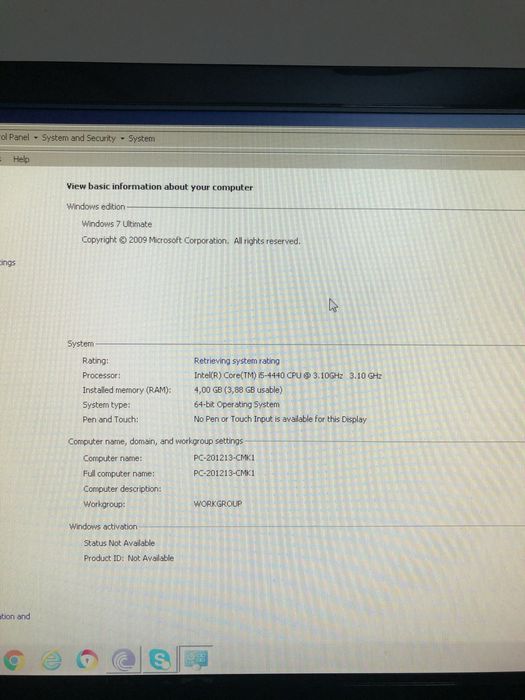Image resolution: width=525 pixels, height=700 pixels.
Task: Click the Rating: label
Action: pyautogui.click(x=95, y=361)
